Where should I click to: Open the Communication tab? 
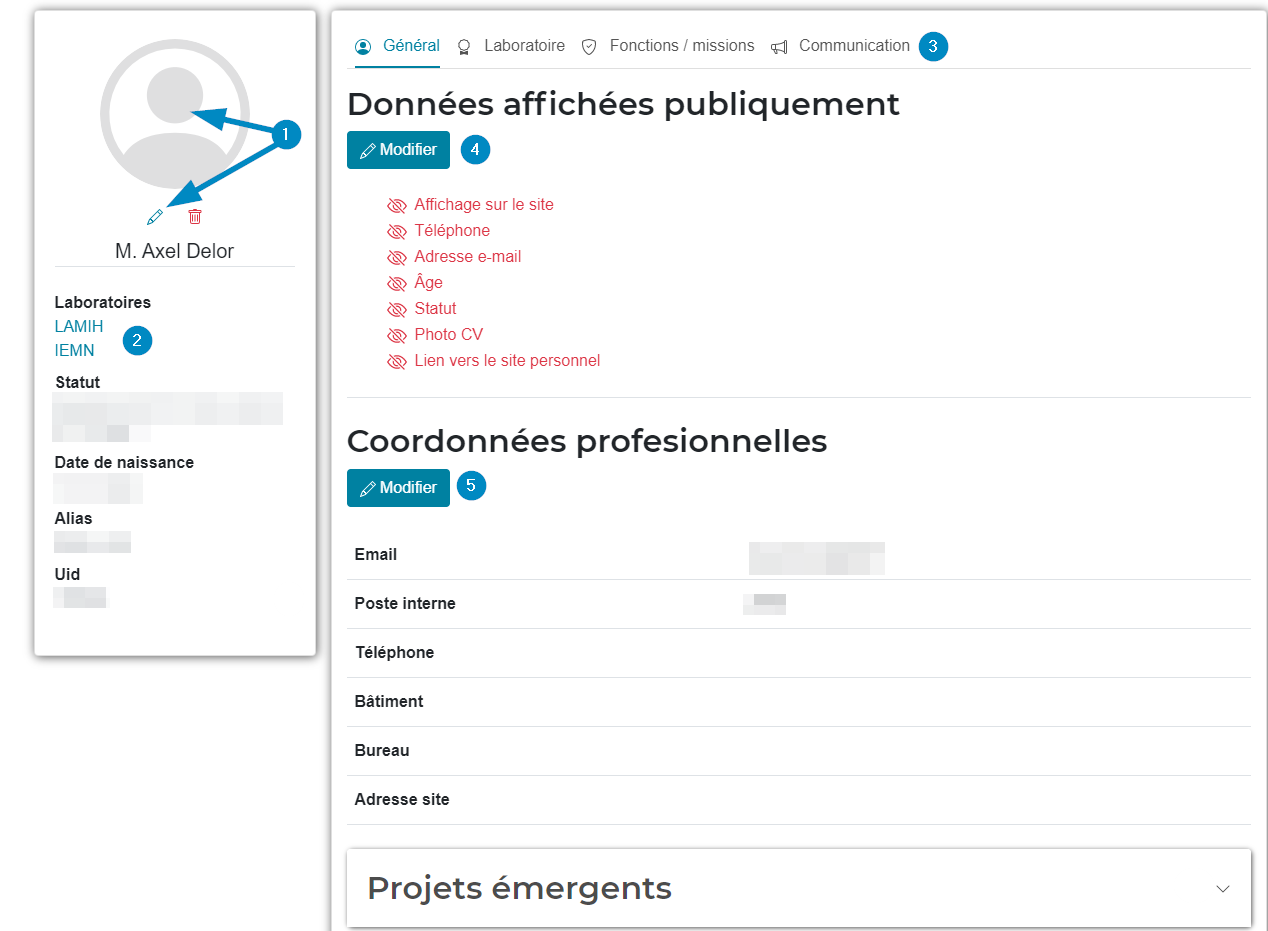point(854,46)
